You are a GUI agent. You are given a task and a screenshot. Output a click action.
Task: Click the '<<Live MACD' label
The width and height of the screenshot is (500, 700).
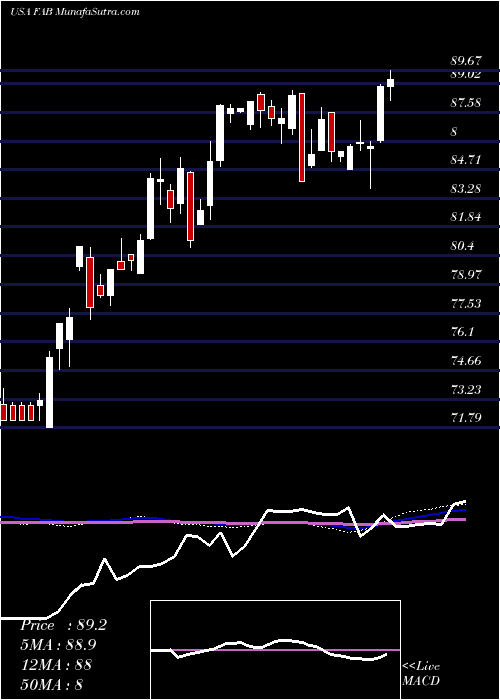pyautogui.click(x=421, y=674)
